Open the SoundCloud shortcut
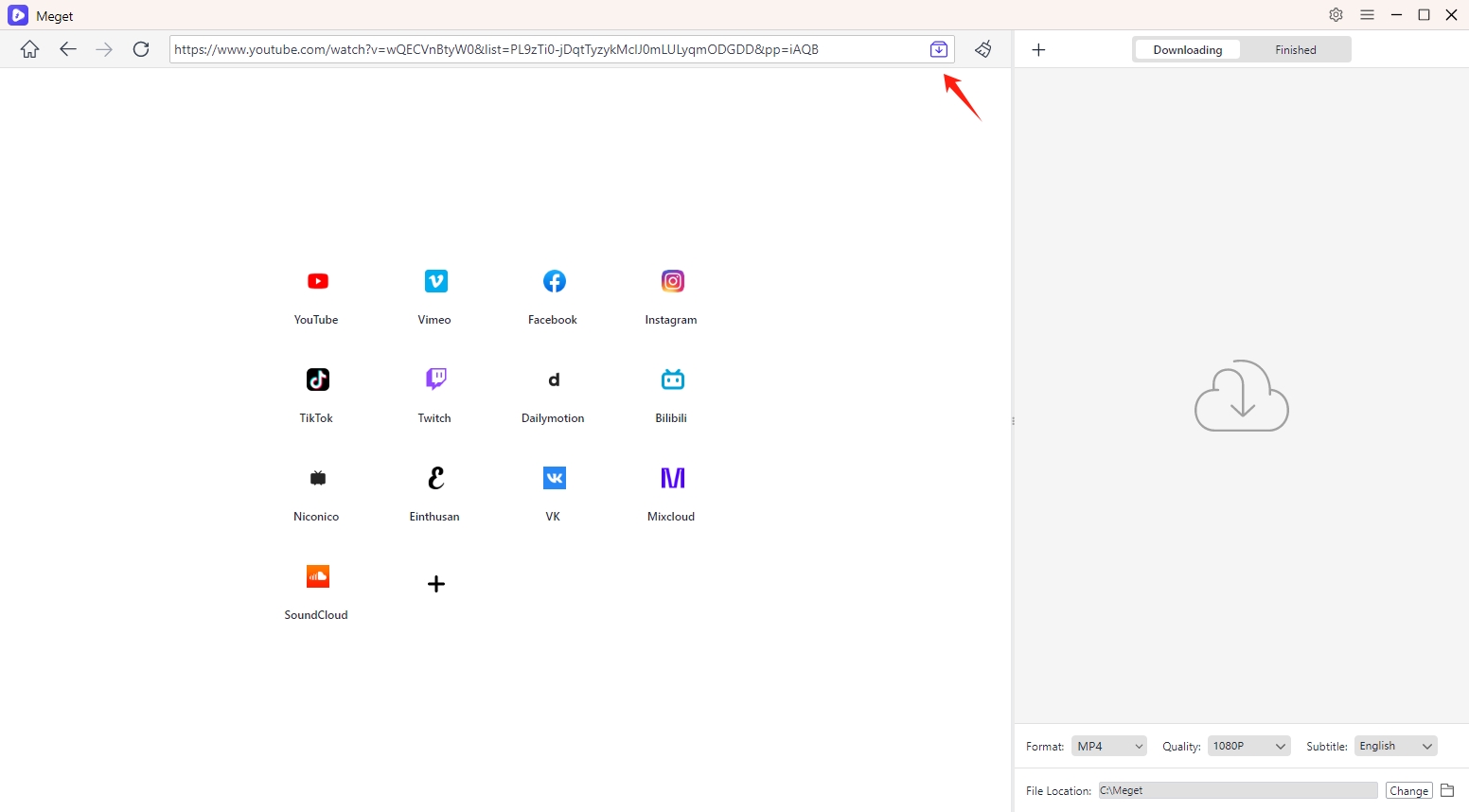Image resolution: width=1469 pixels, height=812 pixels. click(317, 576)
